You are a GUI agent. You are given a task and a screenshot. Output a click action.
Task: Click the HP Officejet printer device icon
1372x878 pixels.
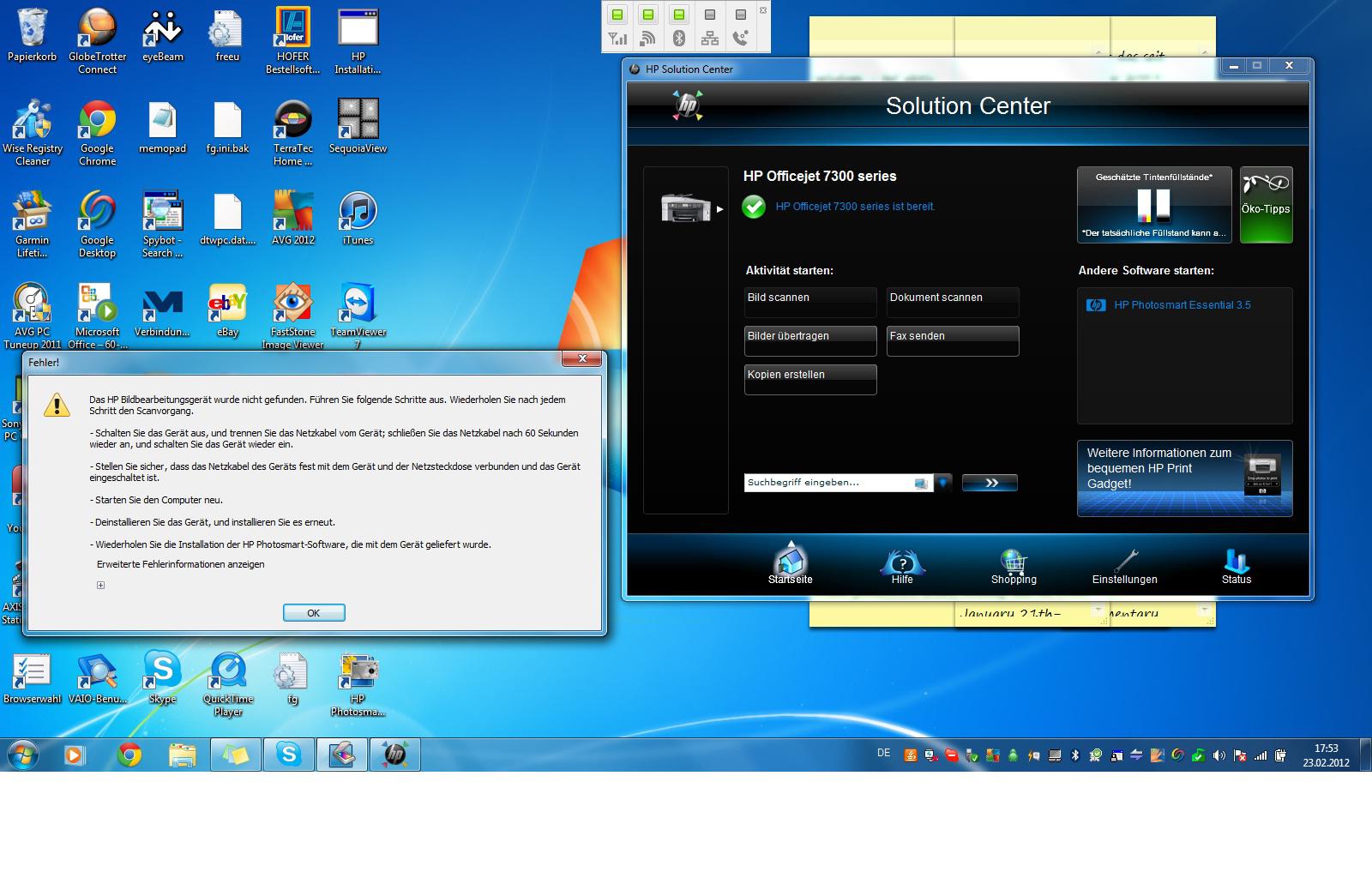[684, 207]
